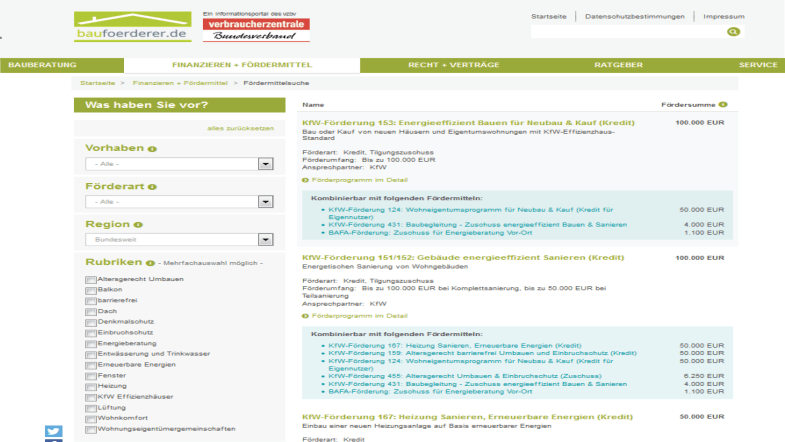Open combinable KfW-Förderung 167 Heizung Sanieren link
785x442 pixels.
click(455, 345)
